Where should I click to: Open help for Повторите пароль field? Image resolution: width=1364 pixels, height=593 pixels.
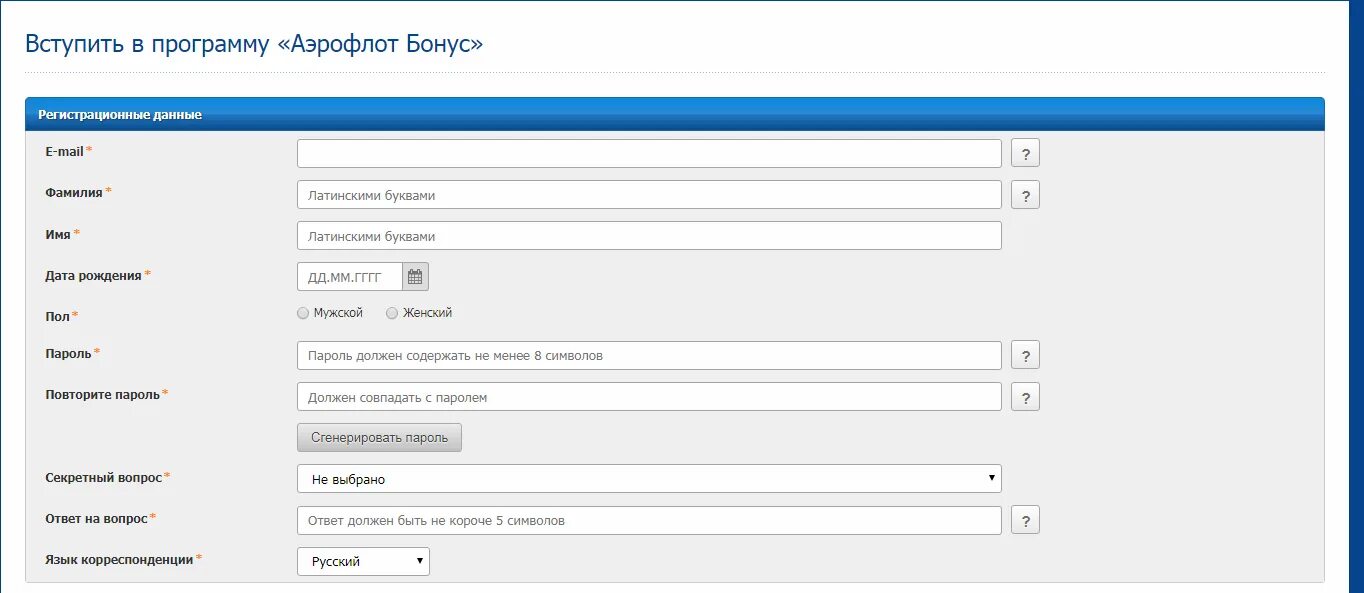[x=1025, y=397]
